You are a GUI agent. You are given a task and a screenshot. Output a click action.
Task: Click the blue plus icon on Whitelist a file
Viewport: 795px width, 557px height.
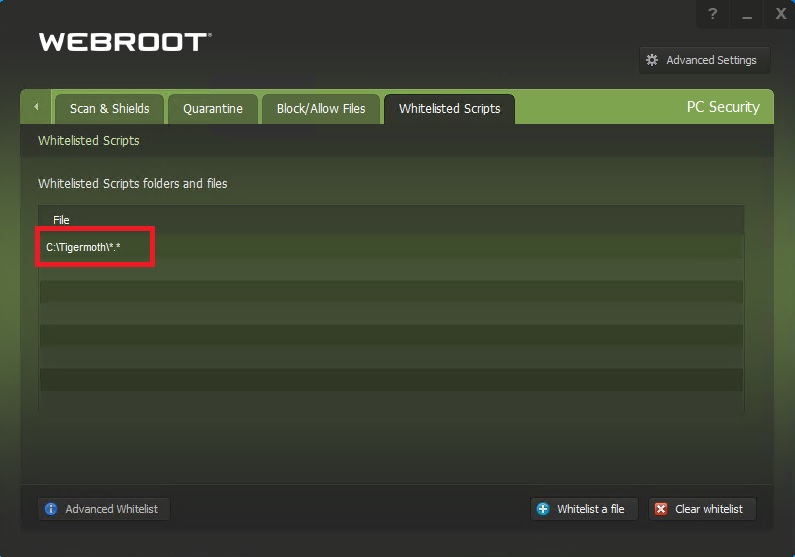543,509
